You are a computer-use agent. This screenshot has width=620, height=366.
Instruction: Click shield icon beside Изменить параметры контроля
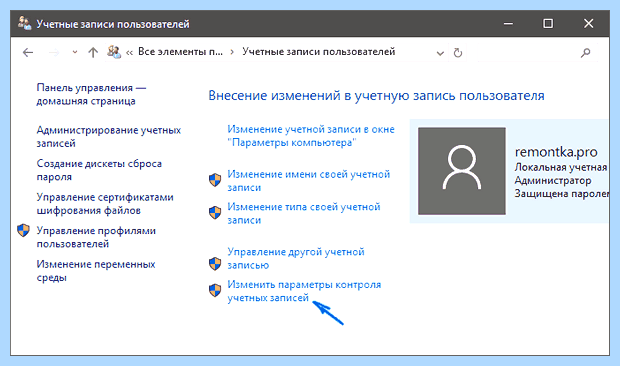pyautogui.click(x=215, y=291)
